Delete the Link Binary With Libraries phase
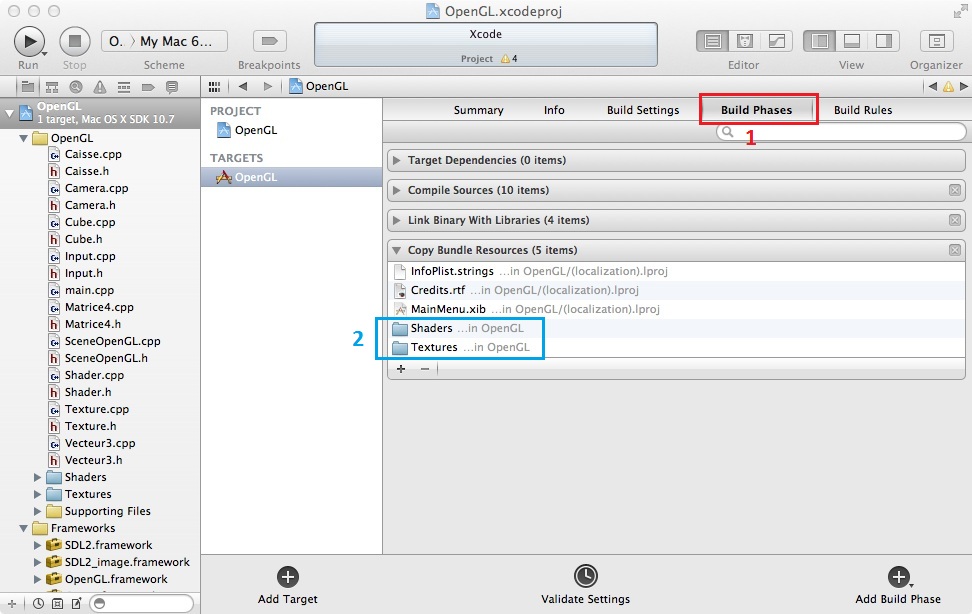 coord(955,220)
